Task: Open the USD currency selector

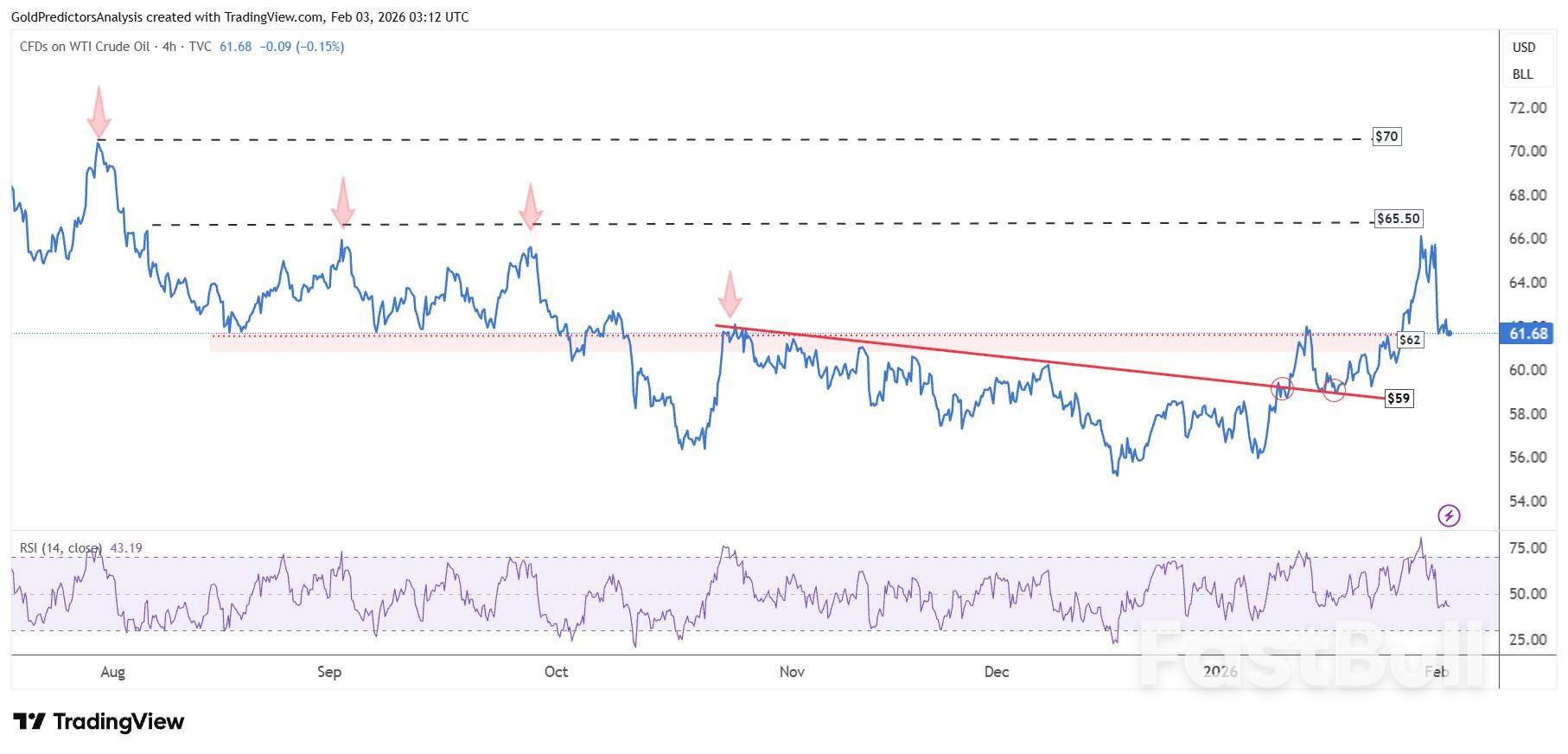Action: coord(1523,48)
